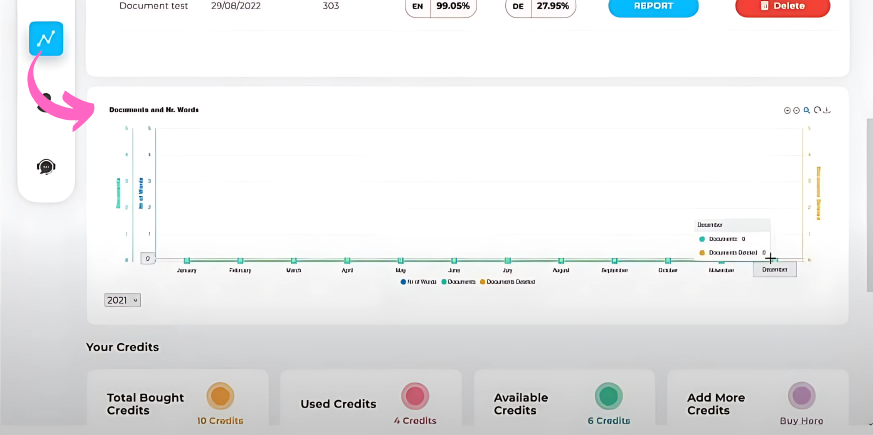Select the Document test name cell
The image size is (873, 435).
(154, 6)
